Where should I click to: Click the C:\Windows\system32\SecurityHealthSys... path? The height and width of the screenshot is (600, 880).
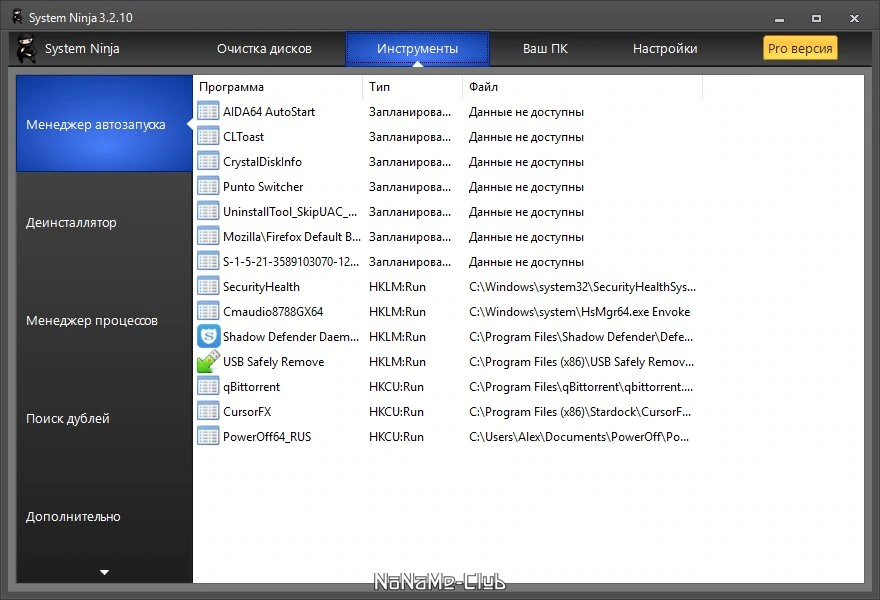click(x=583, y=287)
